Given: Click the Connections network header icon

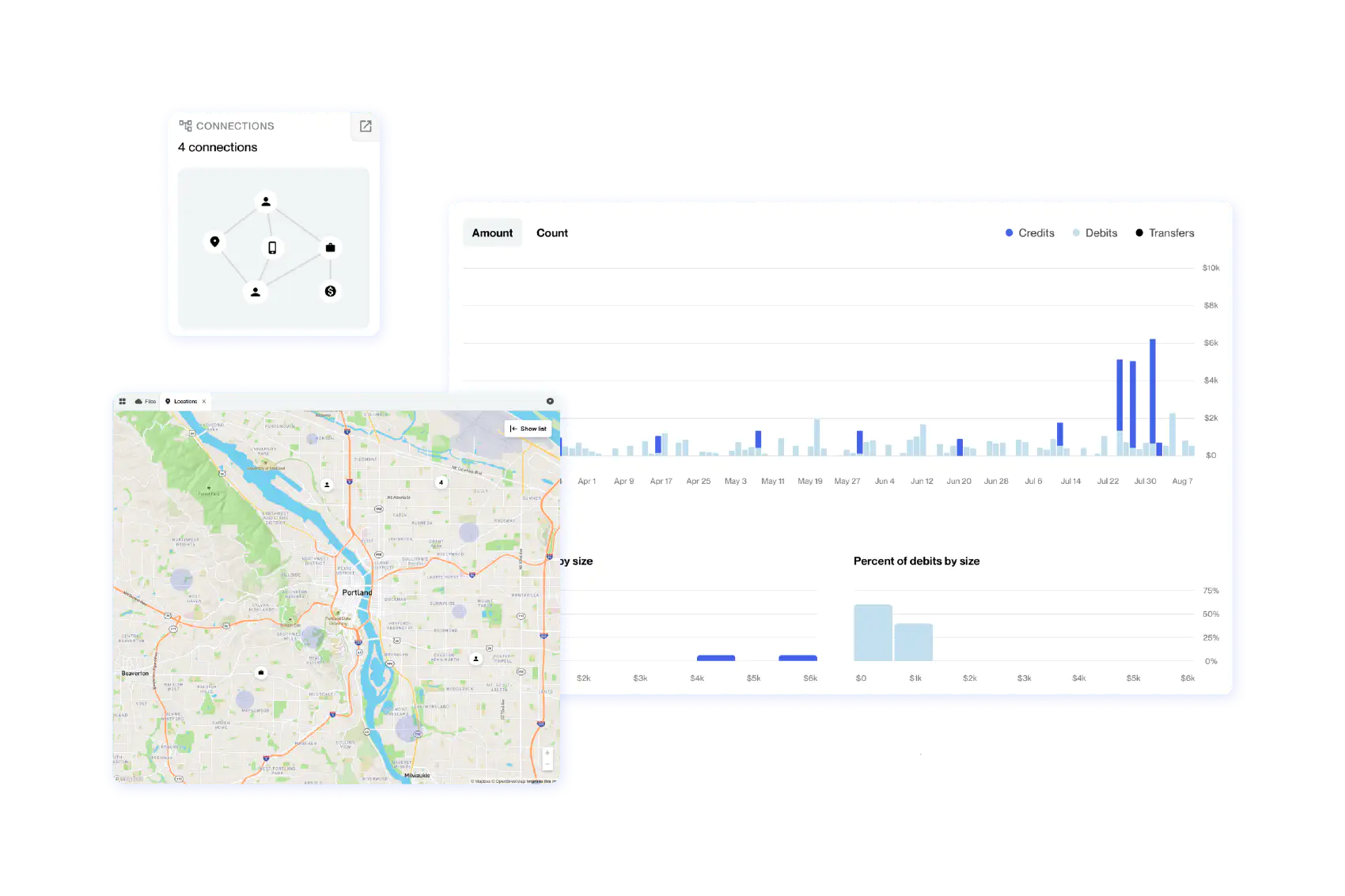Looking at the screenshot, I should point(185,126).
